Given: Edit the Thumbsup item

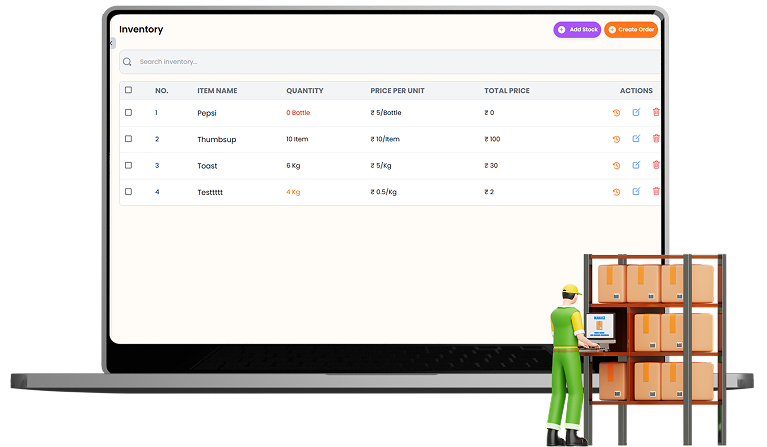Looking at the screenshot, I should [x=636, y=138].
